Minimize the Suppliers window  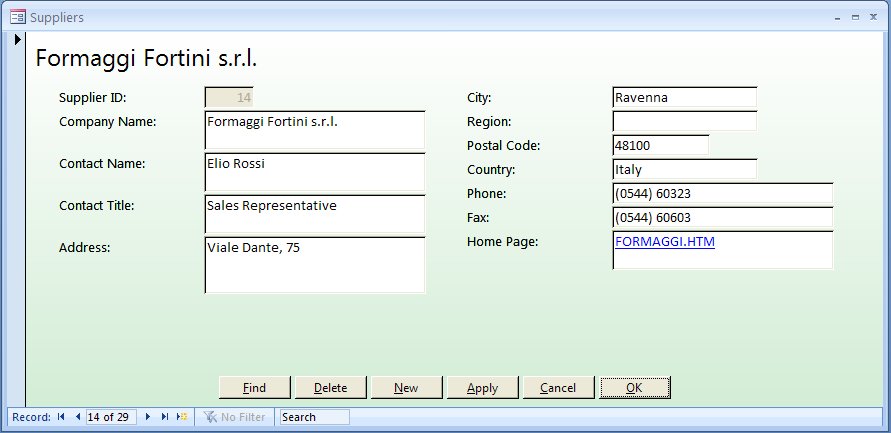(838, 18)
